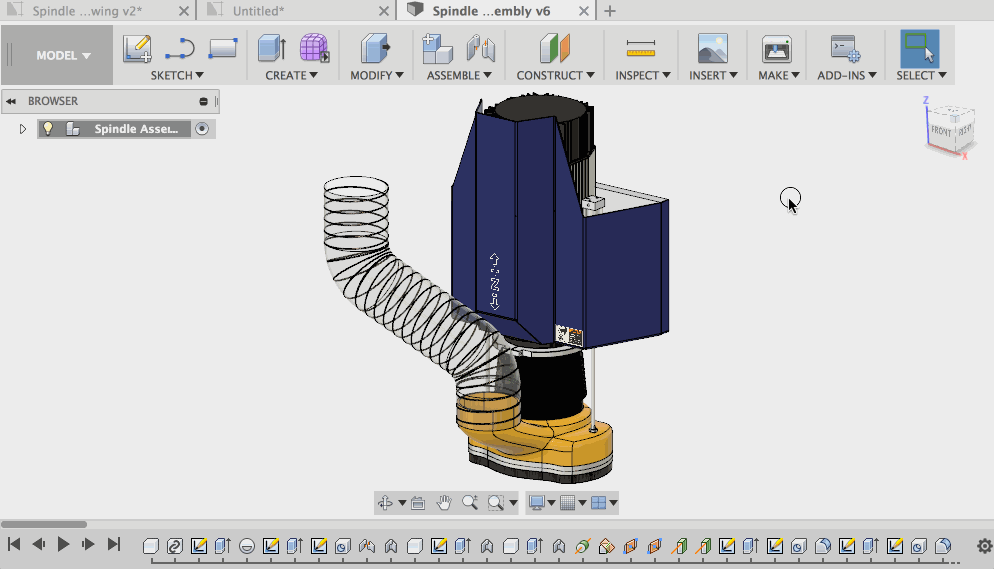Click the Joint icon in Assemble
The width and height of the screenshot is (994, 569).
(481, 49)
